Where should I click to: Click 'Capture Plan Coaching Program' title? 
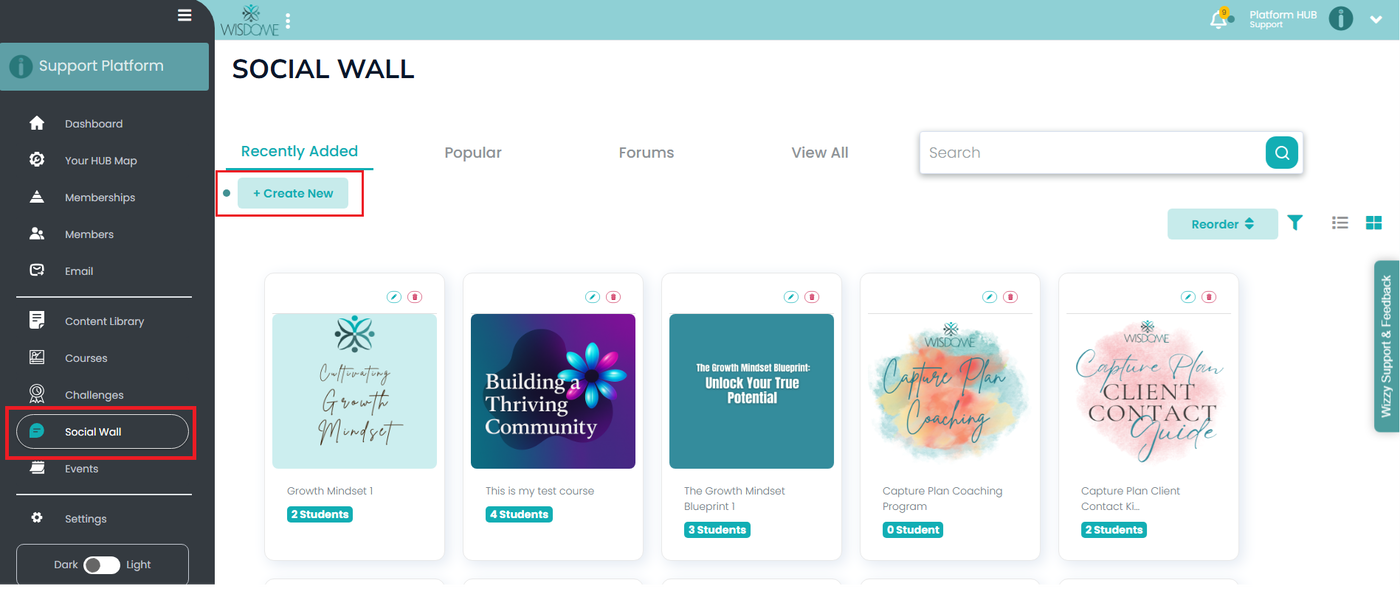tap(942, 498)
